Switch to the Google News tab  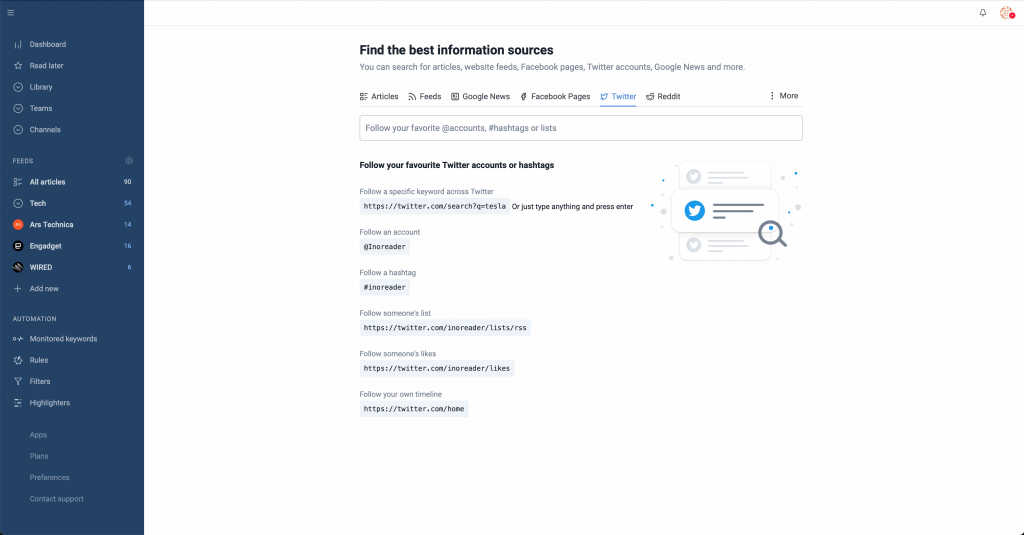(x=480, y=97)
